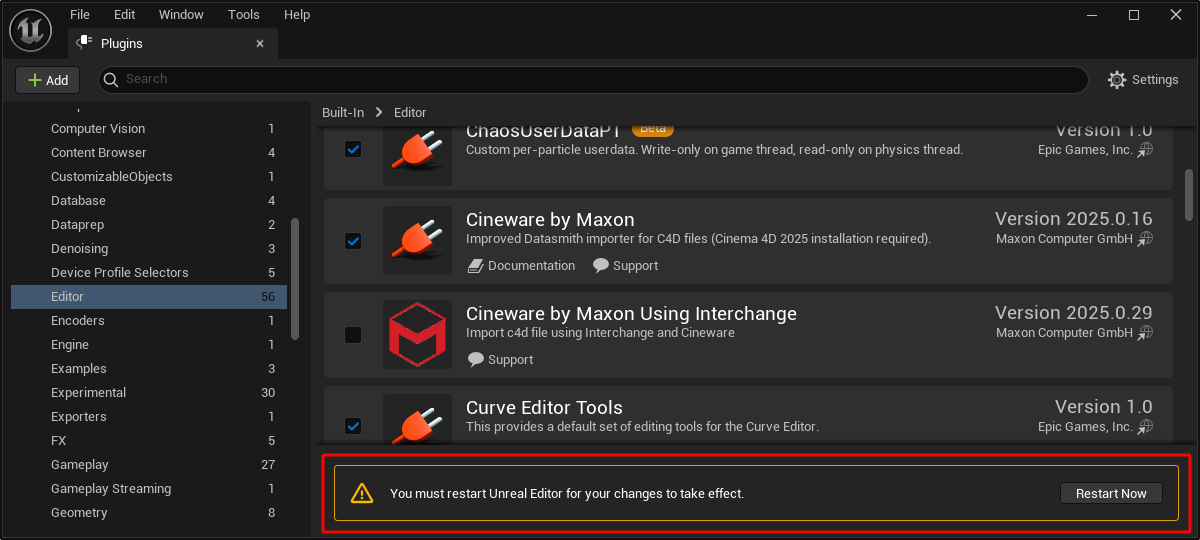
Task: Click the Add button
Action: point(47,80)
